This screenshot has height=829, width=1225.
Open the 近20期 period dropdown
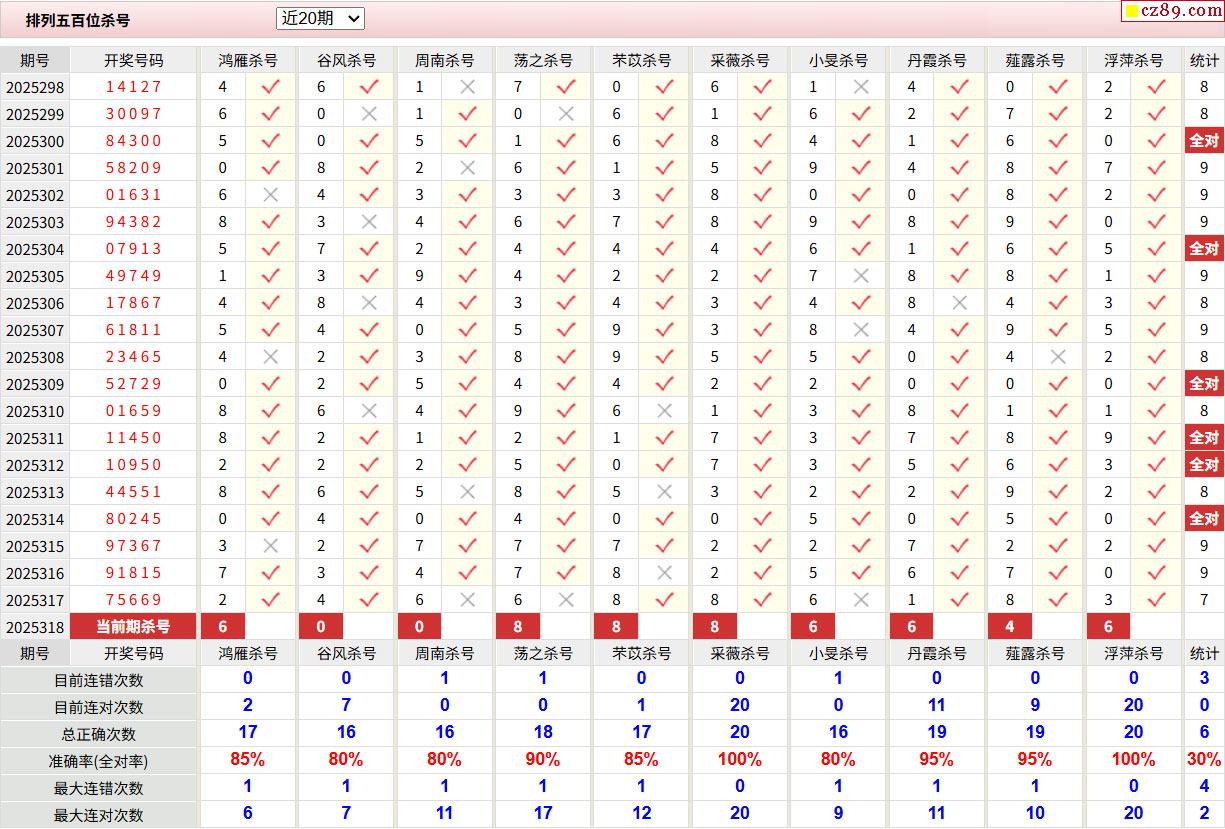pos(320,18)
